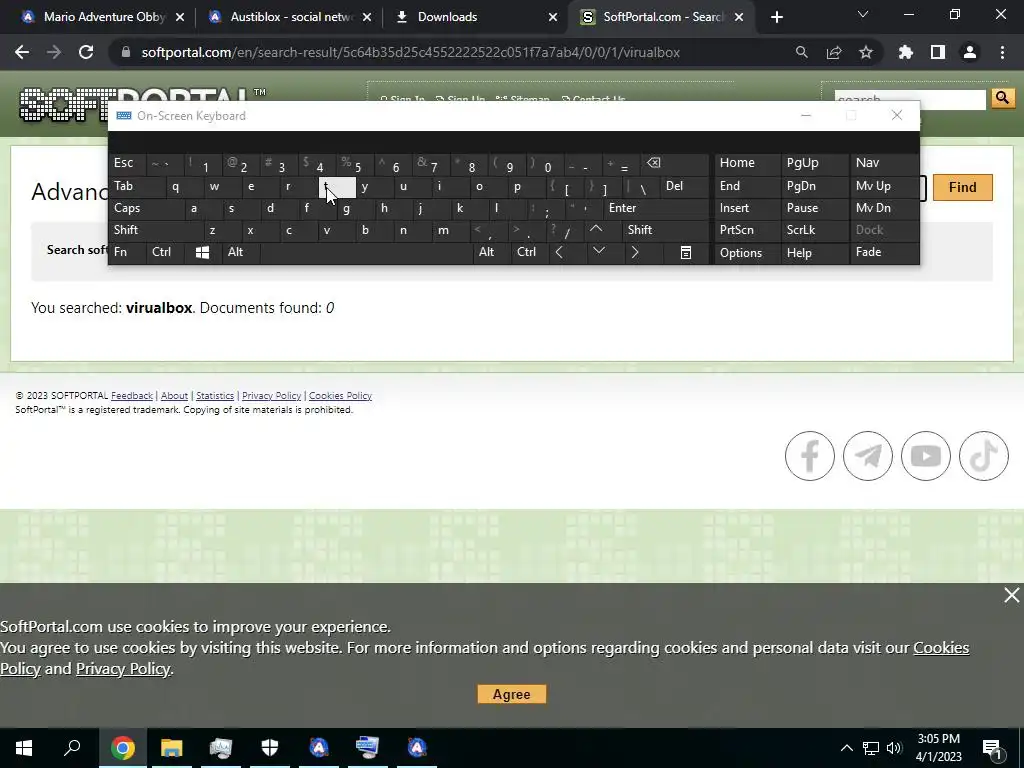
Task: Open Chrome extensions puzzle icon
Action: [905, 52]
